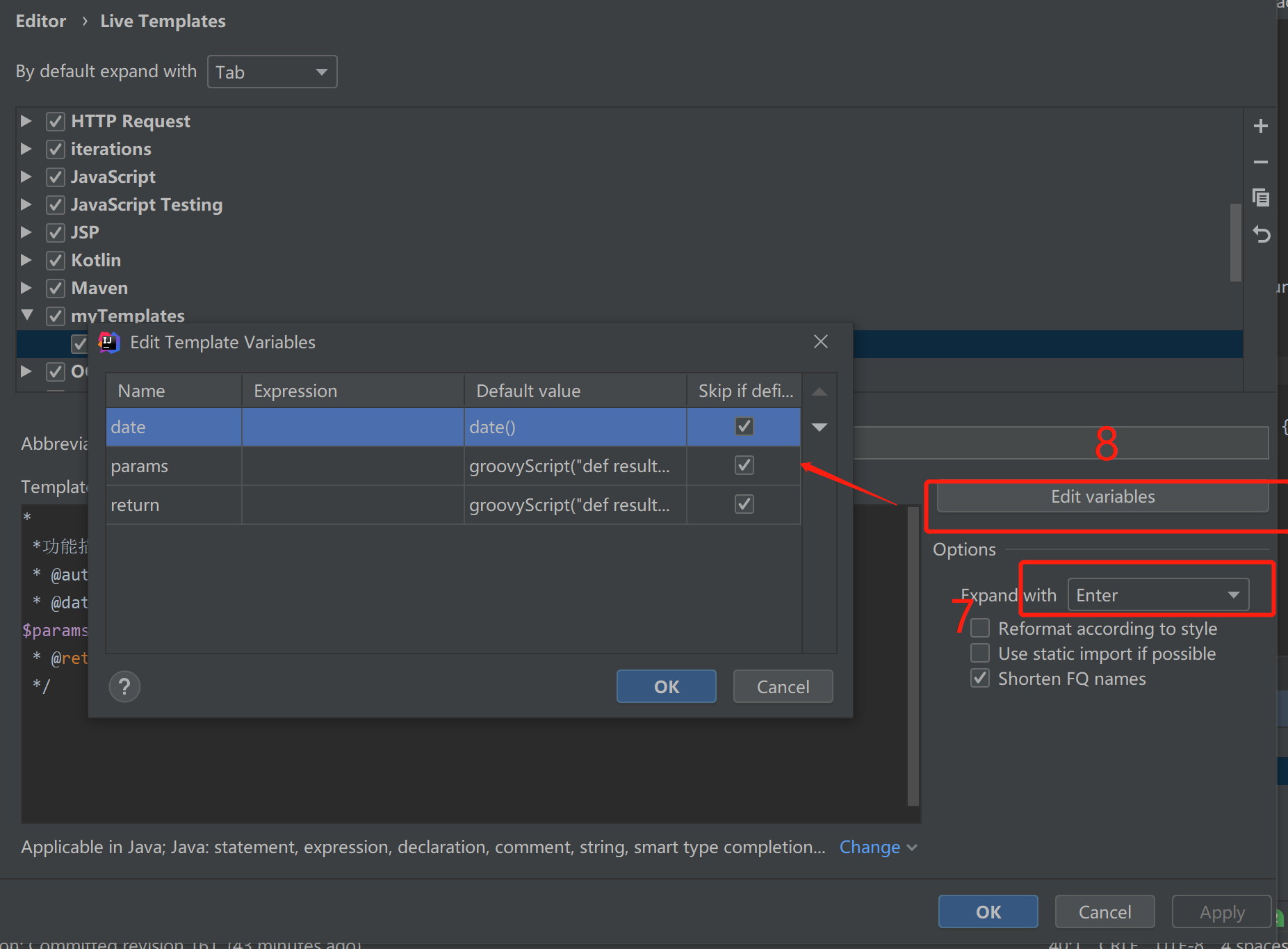Add a new live template

tap(1261, 126)
